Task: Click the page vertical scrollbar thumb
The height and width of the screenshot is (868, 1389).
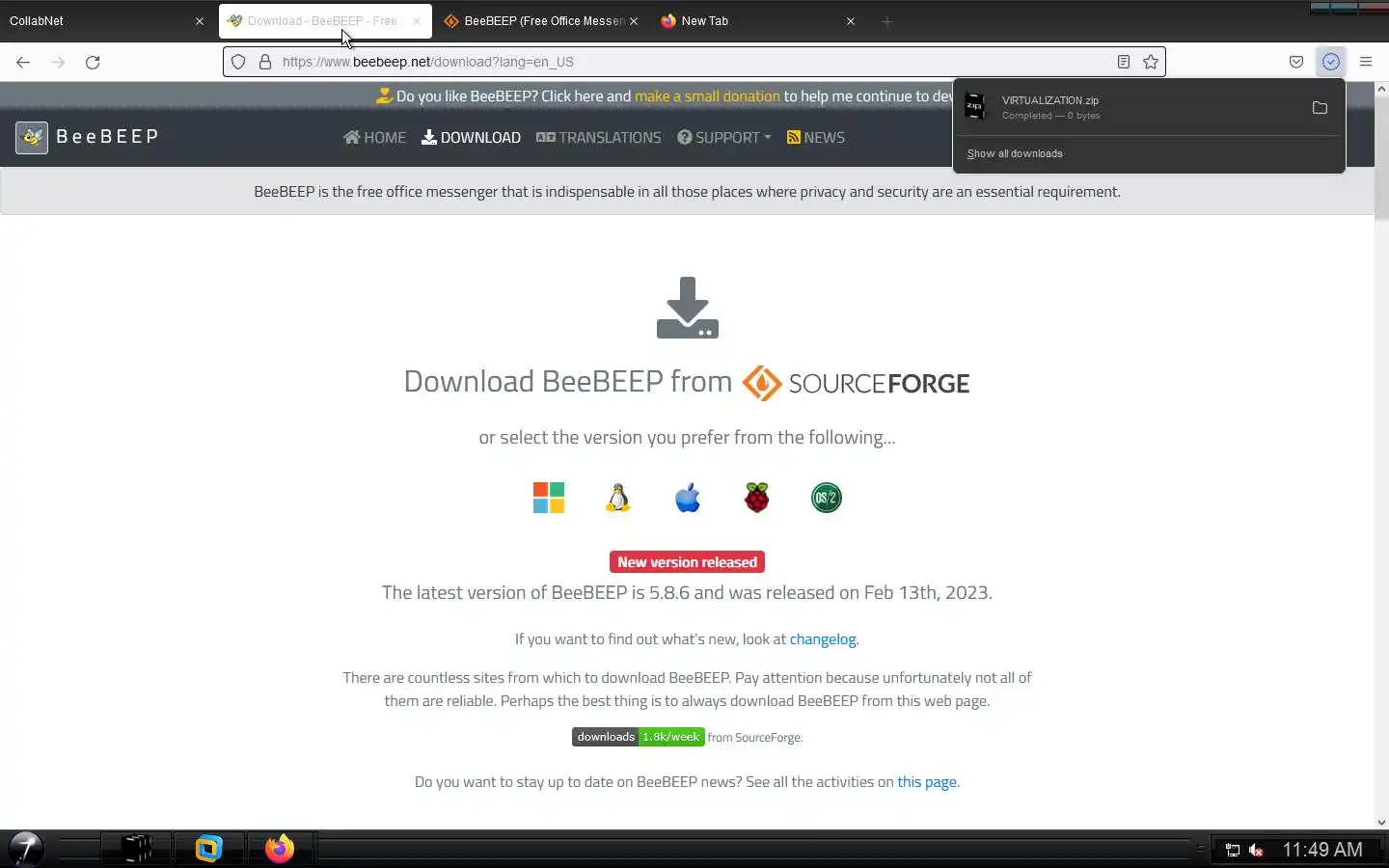Action: [x=1381, y=159]
